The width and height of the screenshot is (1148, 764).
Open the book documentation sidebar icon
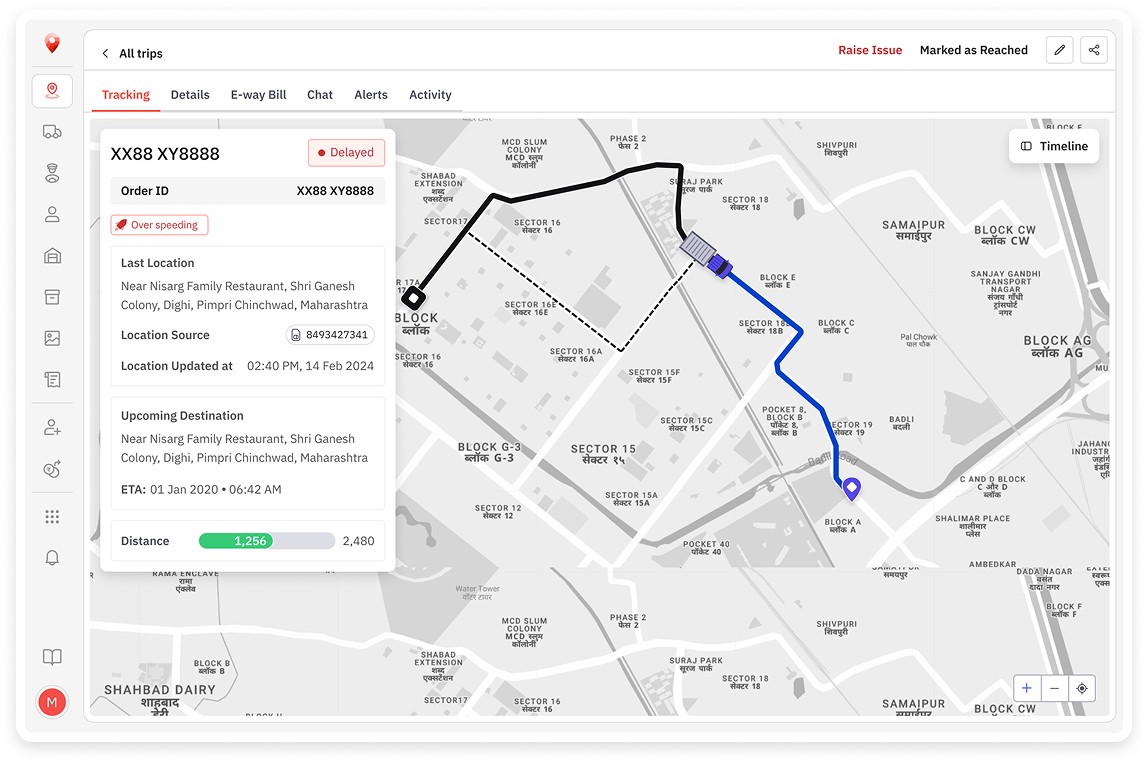coord(52,656)
